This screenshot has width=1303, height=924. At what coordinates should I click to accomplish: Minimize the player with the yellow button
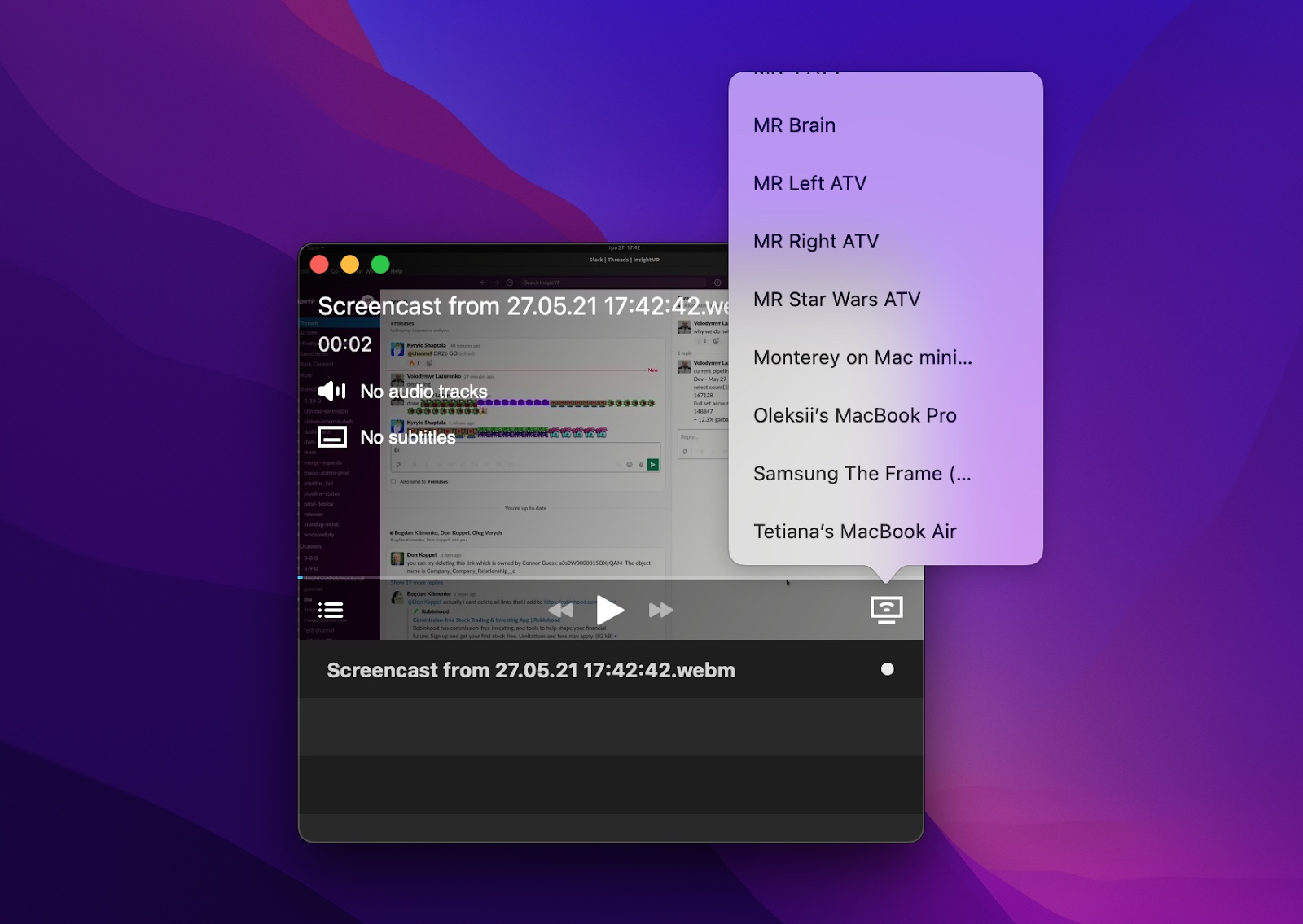[350, 264]
